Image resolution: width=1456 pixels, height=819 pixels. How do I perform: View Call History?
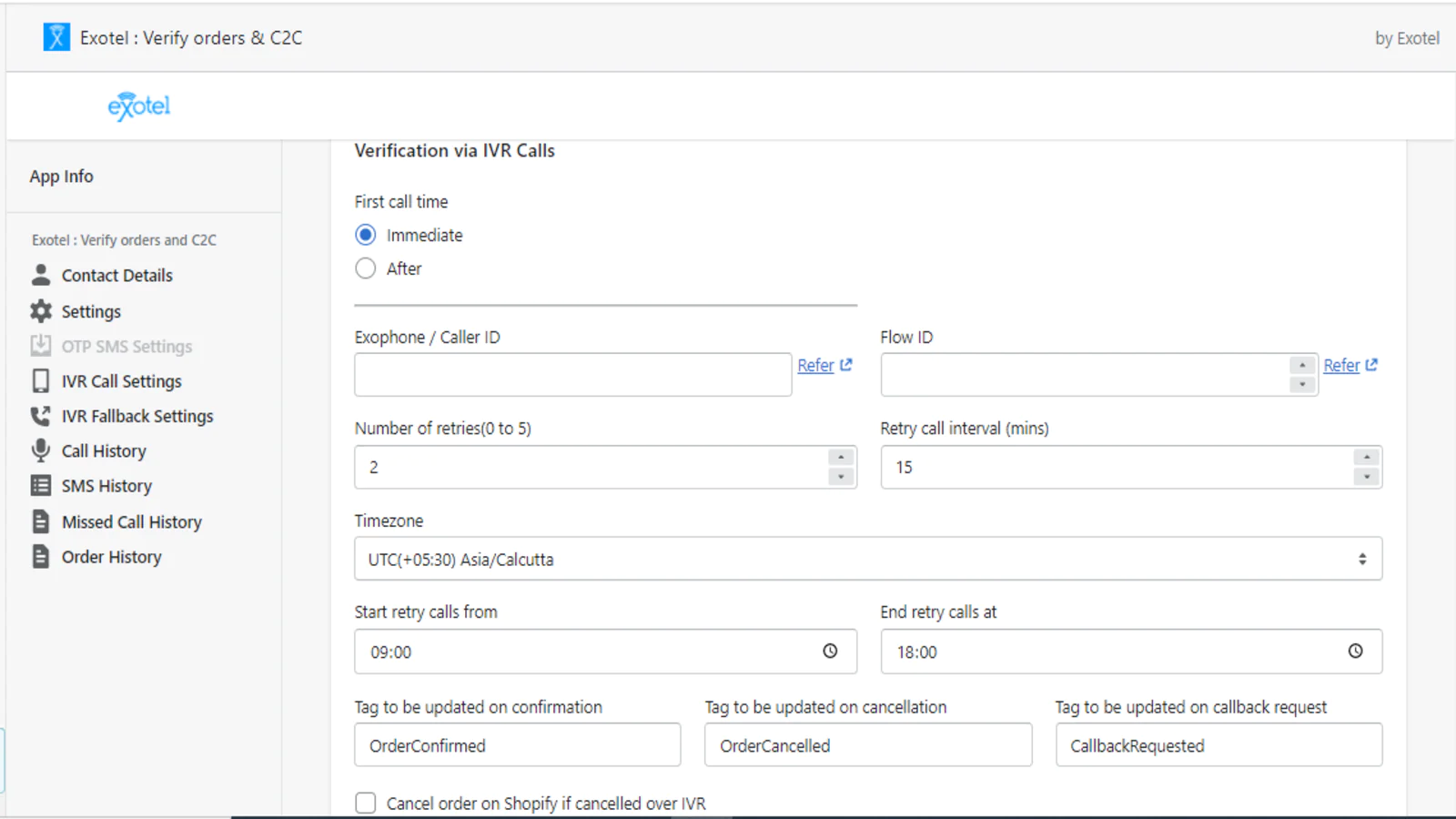click(x=104, y=450)
